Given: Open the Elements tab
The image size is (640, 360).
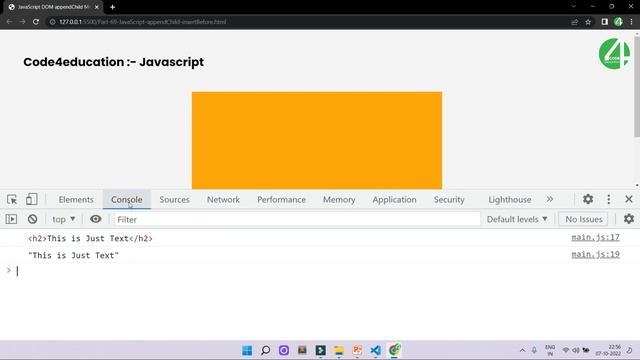Looking at the screenshot, I should pyautogui.click(x=76, y=200).
